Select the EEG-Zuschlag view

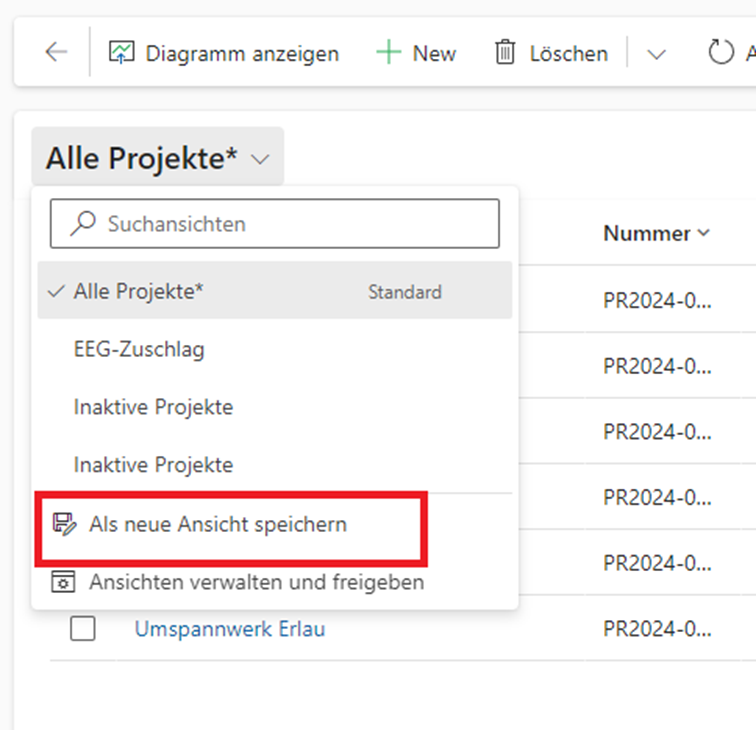pos(139,350)
